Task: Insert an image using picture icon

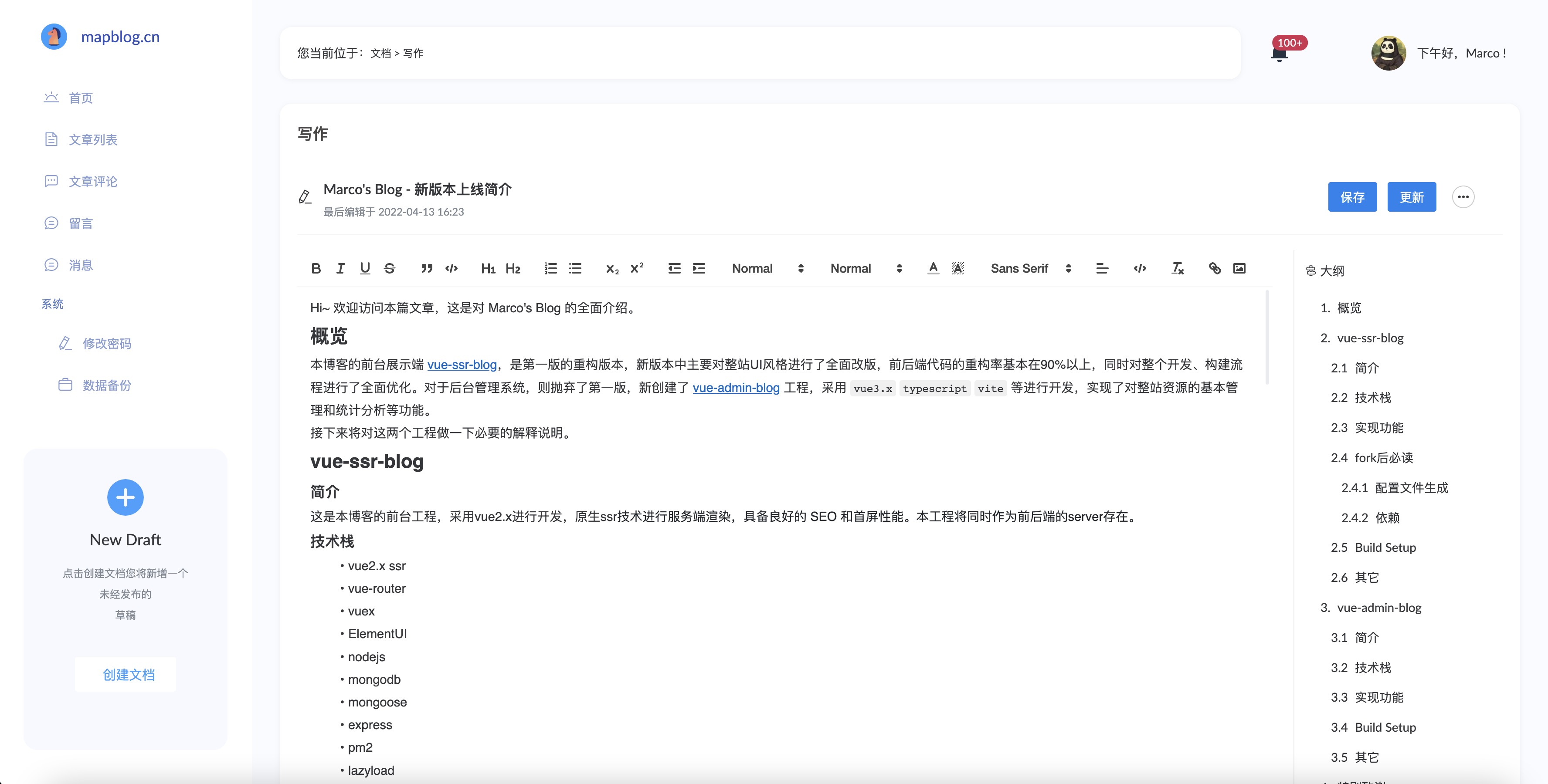Action: [x=1239, y=269]
